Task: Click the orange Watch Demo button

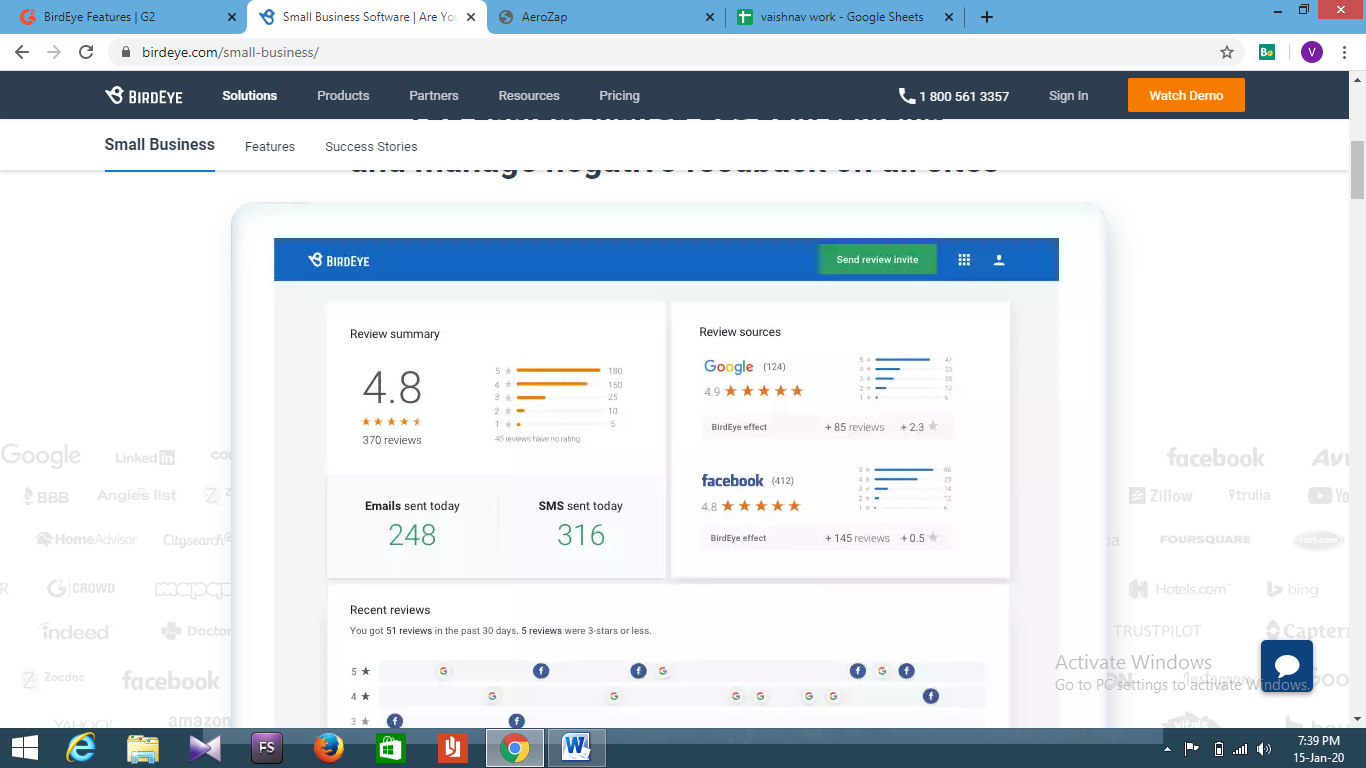Action: (x=1186, y=95)
